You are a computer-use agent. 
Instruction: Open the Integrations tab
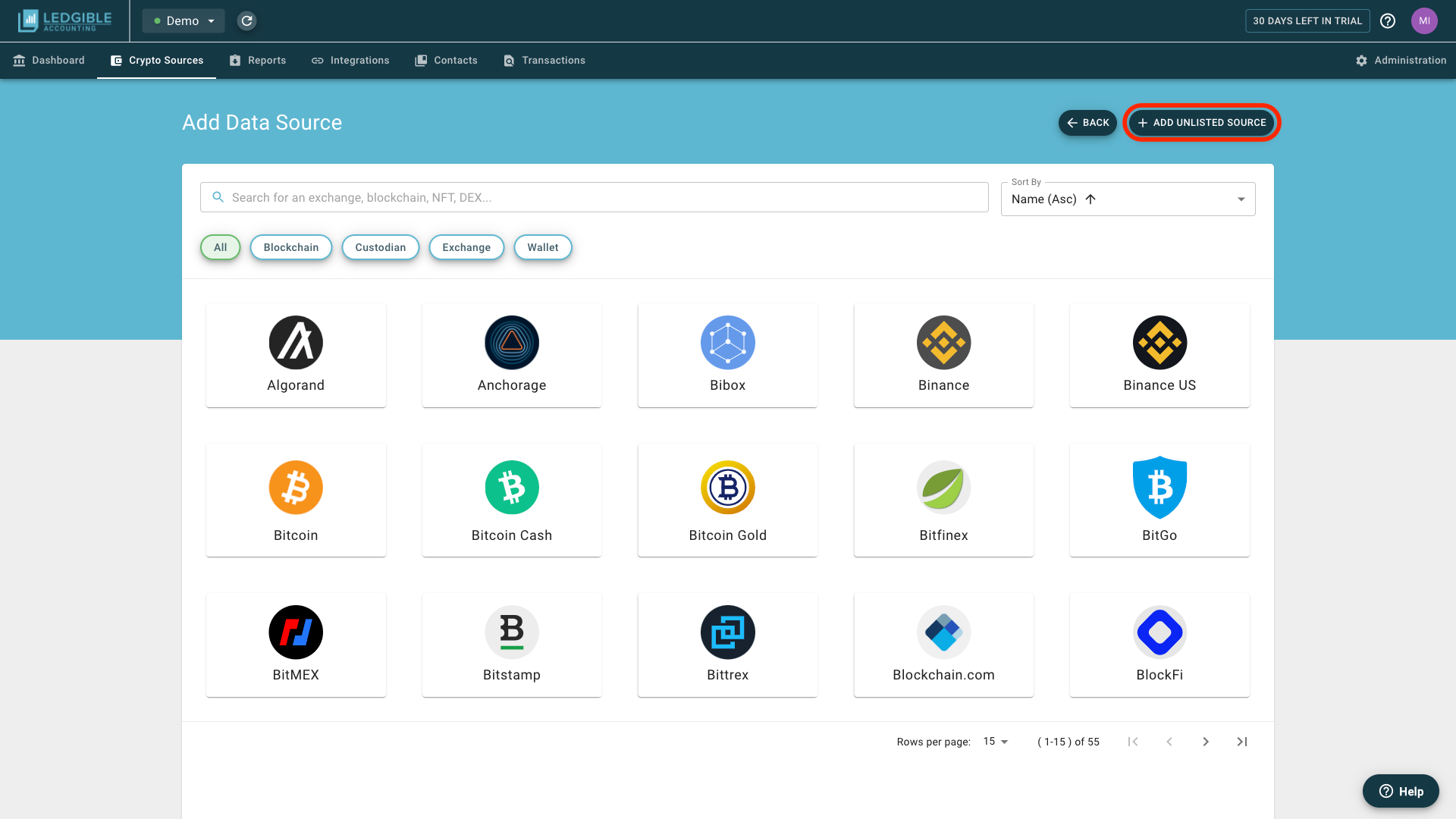point(350,61)
